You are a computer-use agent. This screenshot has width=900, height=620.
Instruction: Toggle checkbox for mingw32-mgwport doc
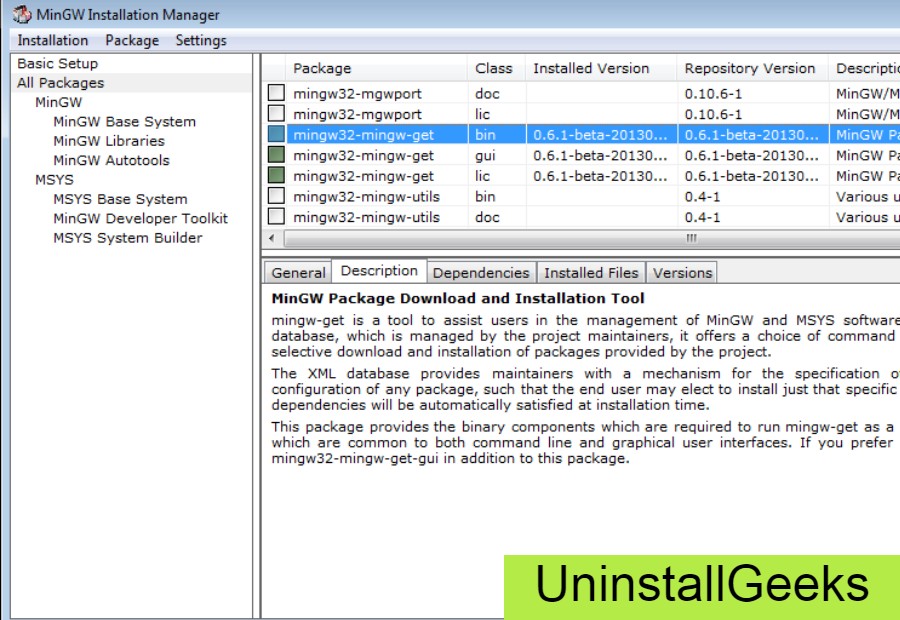pos(276,92)
